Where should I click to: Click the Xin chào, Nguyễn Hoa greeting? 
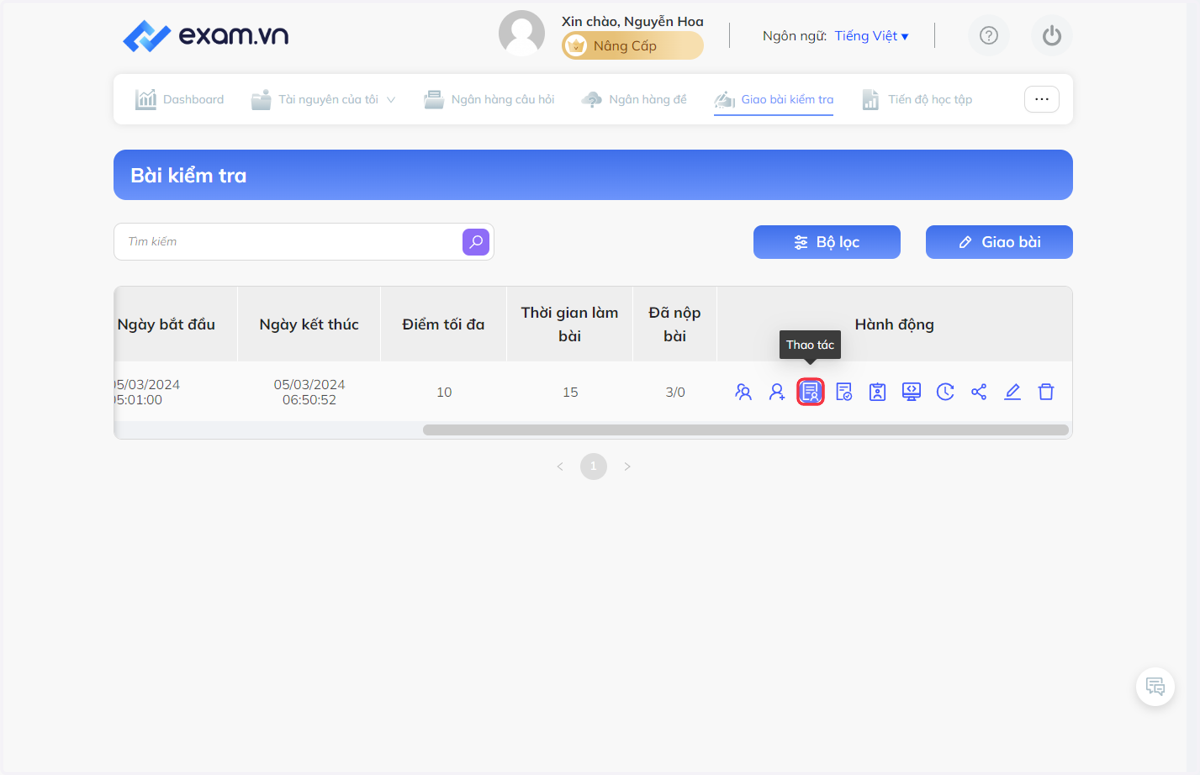(633, 21)
